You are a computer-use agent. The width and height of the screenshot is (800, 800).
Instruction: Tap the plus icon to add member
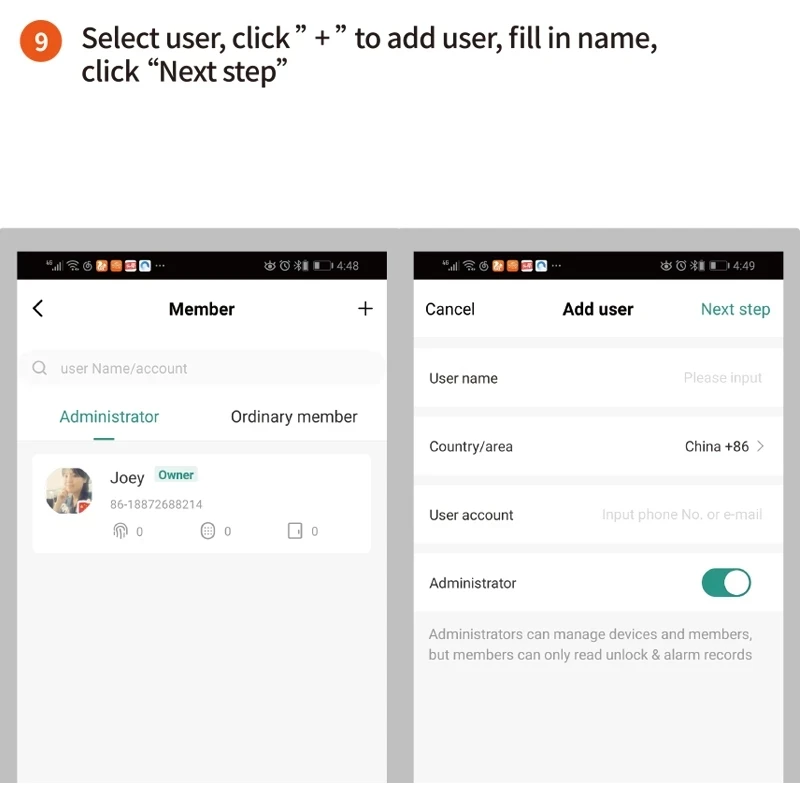(365, 308)
